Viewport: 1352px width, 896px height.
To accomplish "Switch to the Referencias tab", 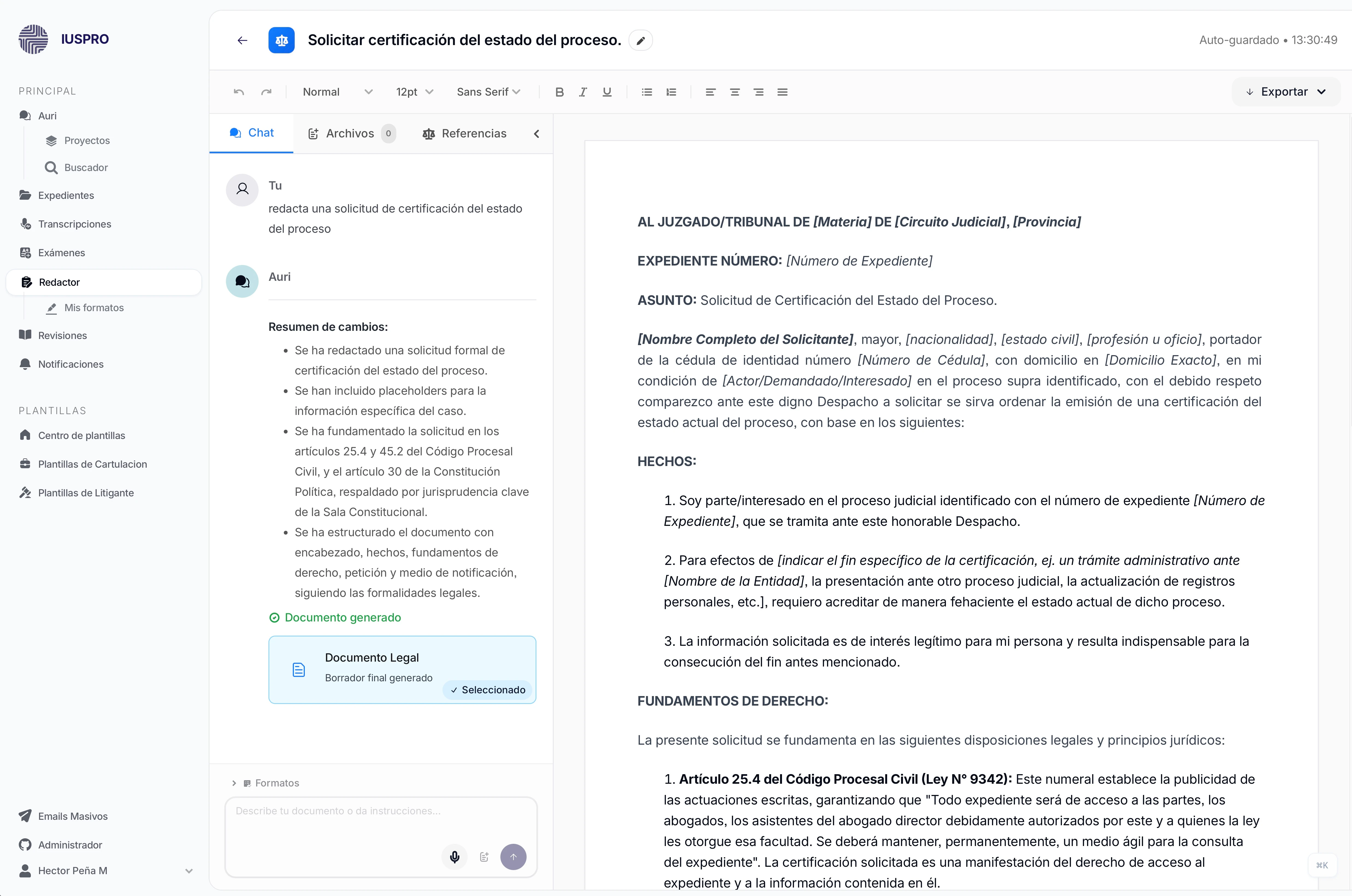I will [x=464, y=134].
